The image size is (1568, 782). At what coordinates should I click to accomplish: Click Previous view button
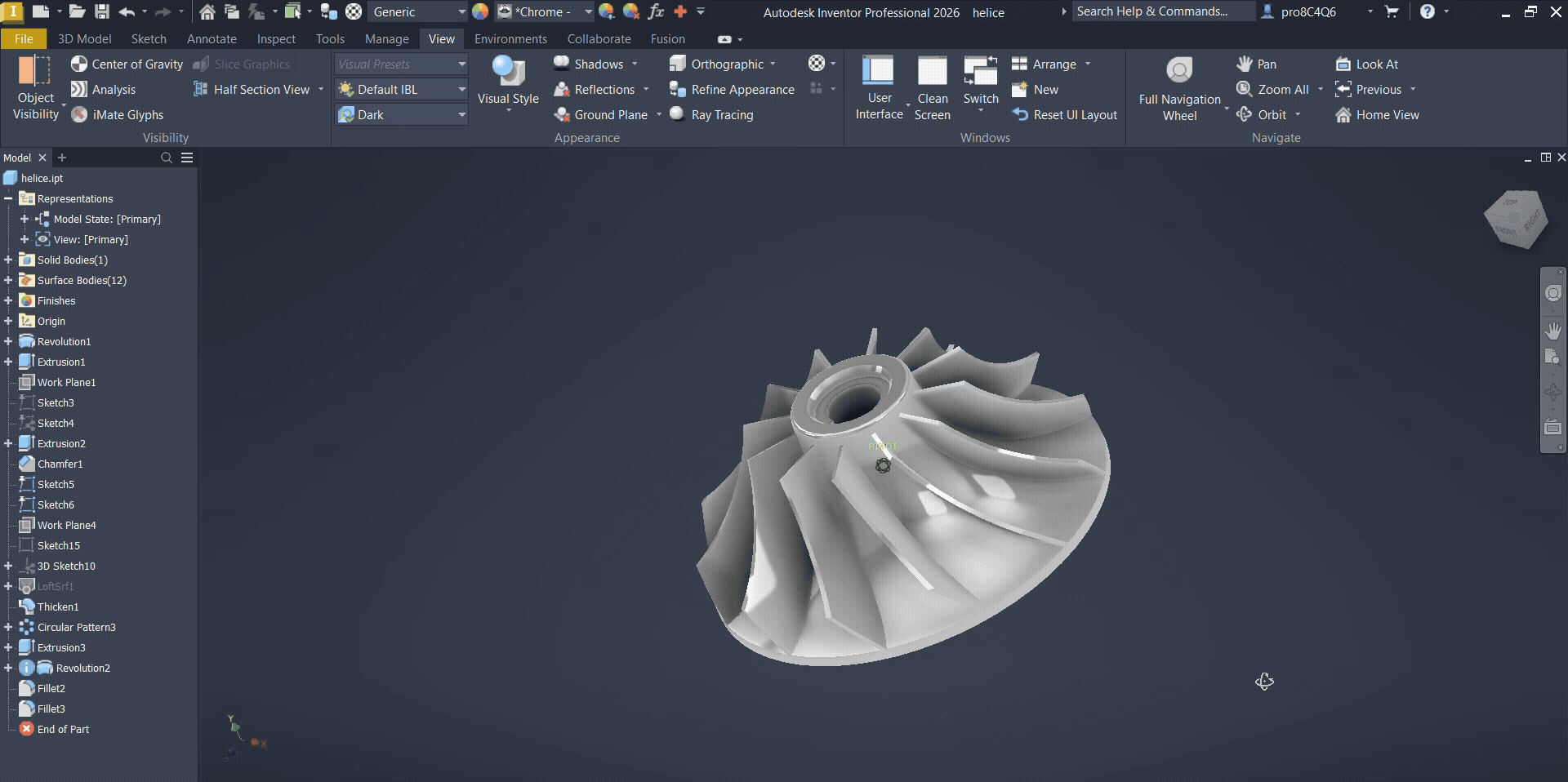tap(1369, 89)
